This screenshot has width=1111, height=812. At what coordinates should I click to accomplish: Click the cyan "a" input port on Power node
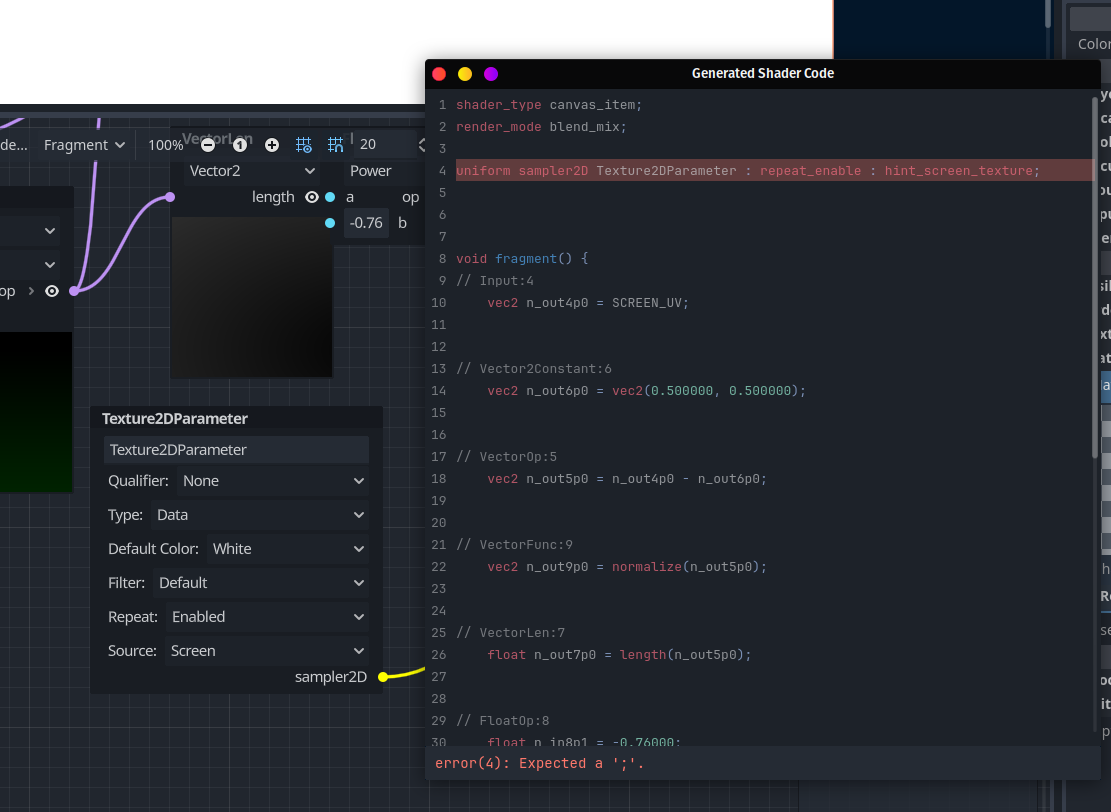tap(332, 197)
